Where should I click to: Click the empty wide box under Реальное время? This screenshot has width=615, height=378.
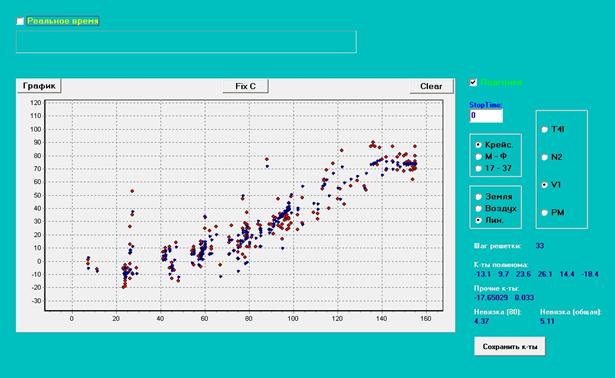tap(186, 42)
